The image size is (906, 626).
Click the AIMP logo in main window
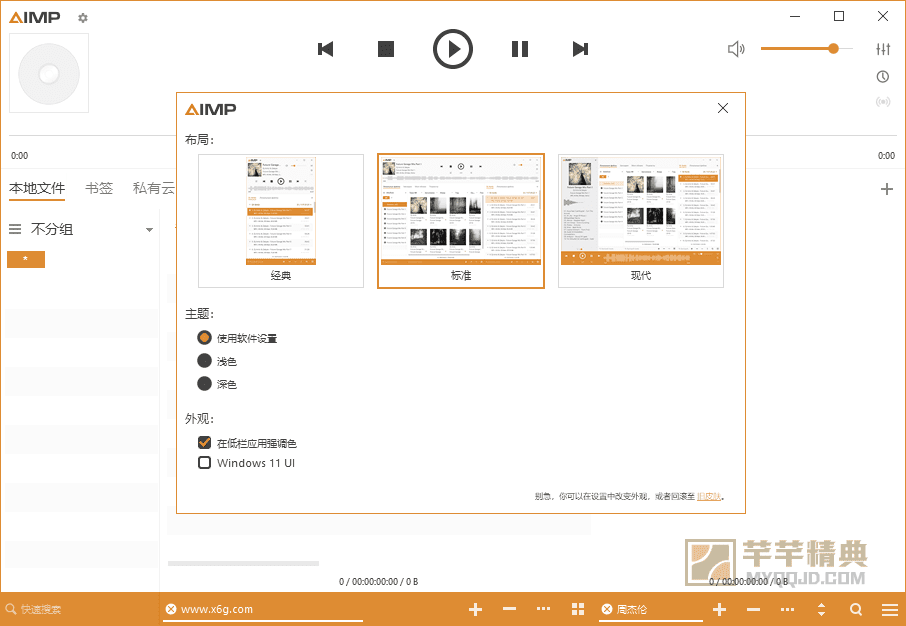[x=35, y=17]
